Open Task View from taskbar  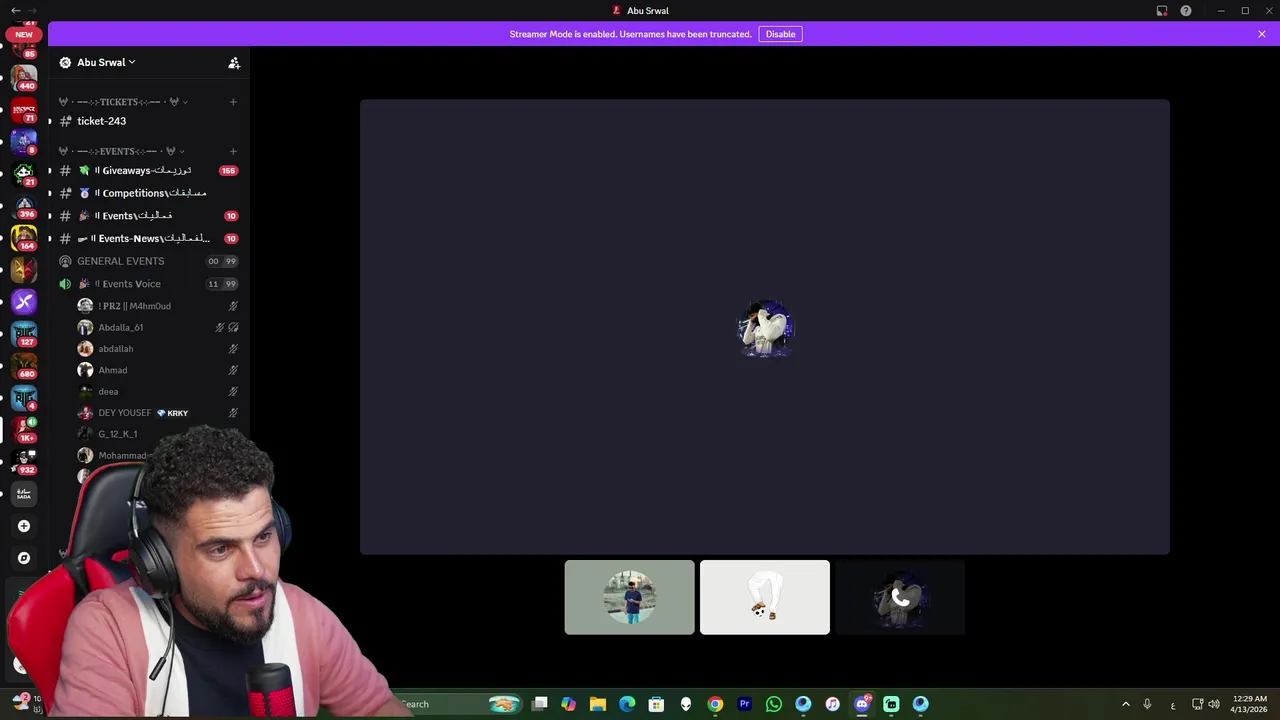(x=540, y=704)
